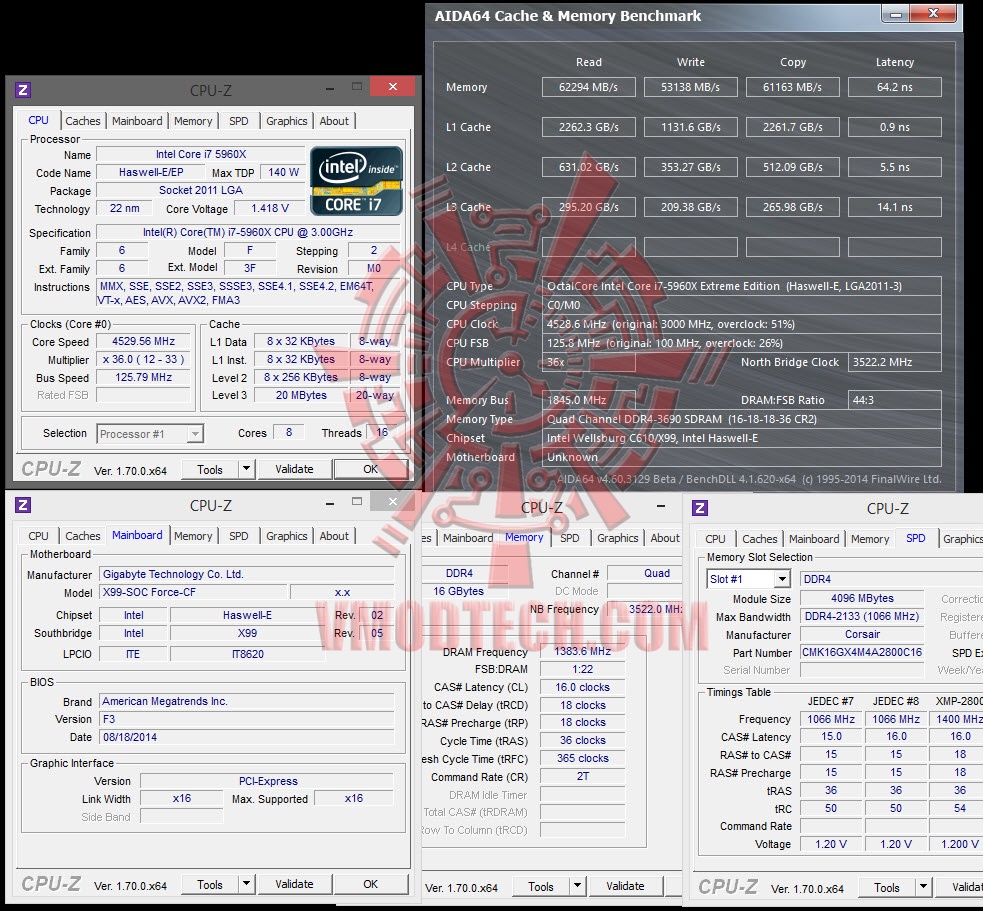This screenshot has width=983, height=911.
Task: Close the CPU-Z Mainboard window
Action: (392, 501)
